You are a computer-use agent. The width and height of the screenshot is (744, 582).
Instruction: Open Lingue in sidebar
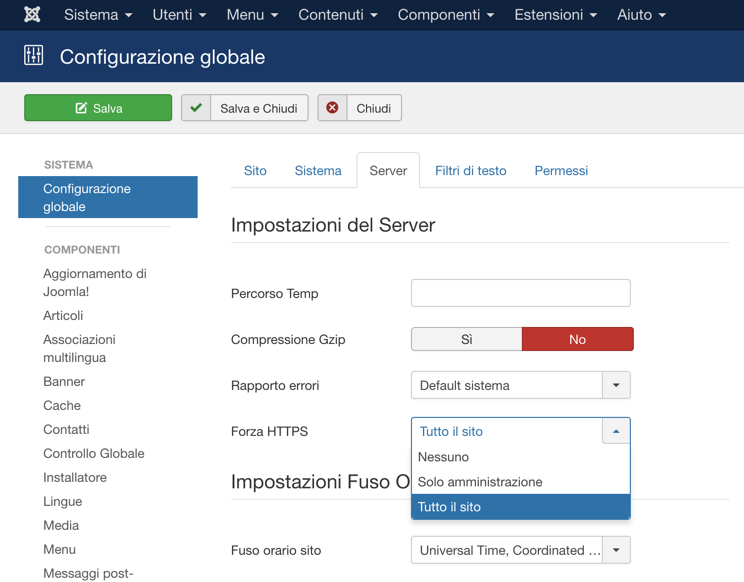pyautogui.click(x=63, y=501)
